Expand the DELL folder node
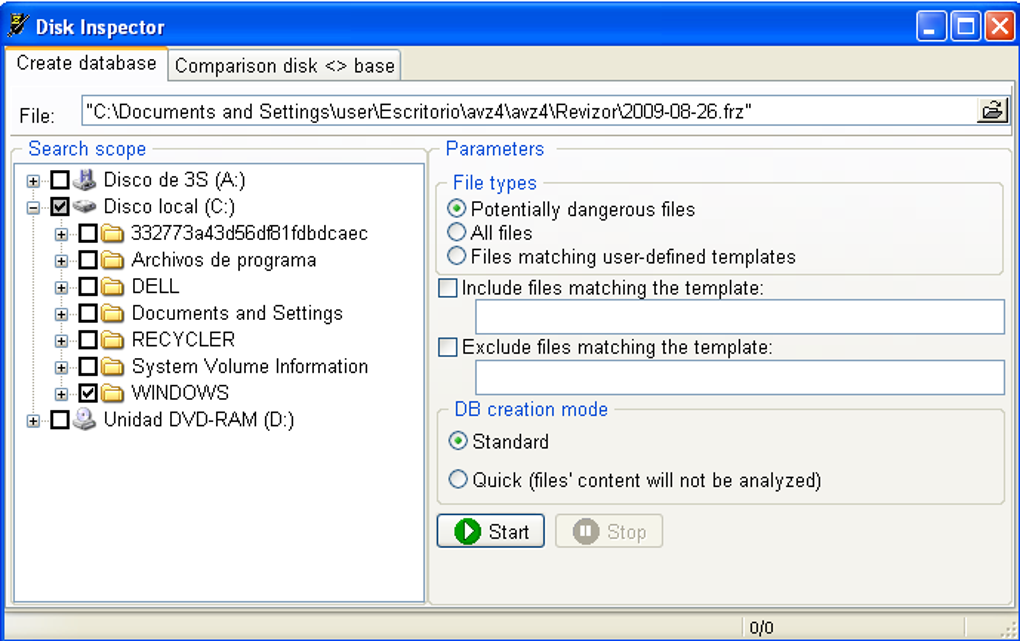 coord(61,288)
